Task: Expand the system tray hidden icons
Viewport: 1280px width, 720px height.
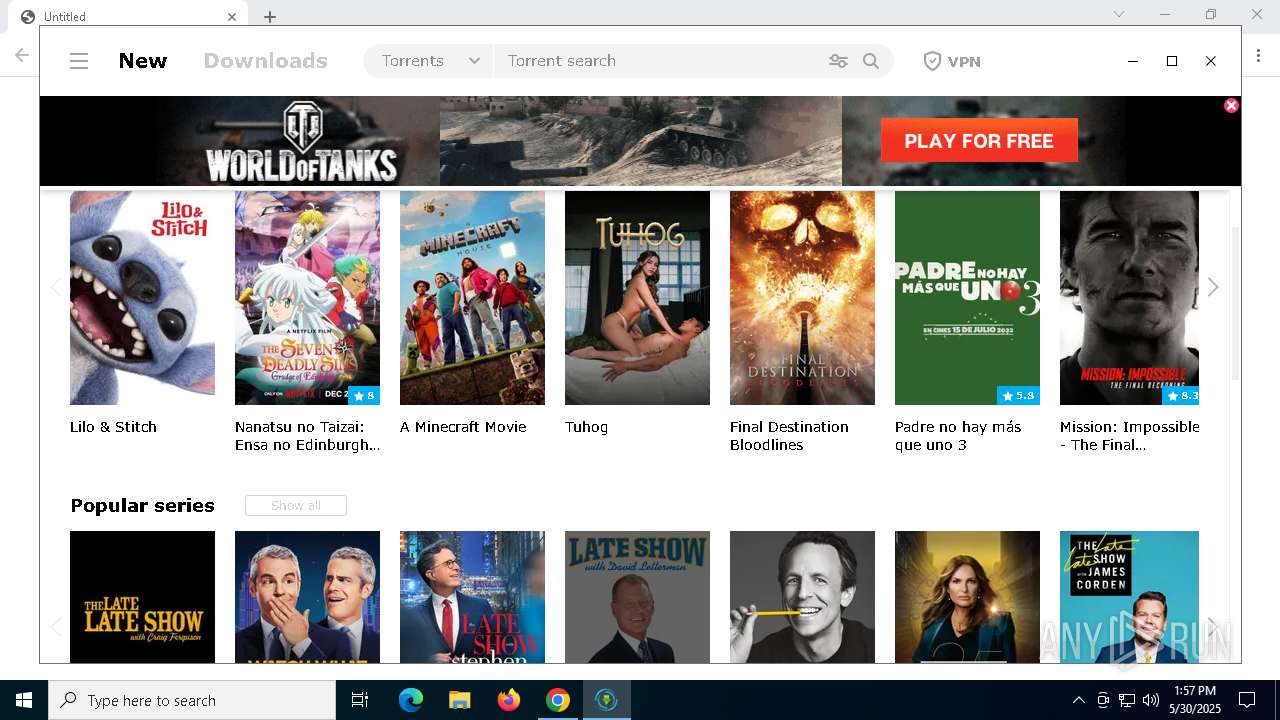Action: 1078,700
